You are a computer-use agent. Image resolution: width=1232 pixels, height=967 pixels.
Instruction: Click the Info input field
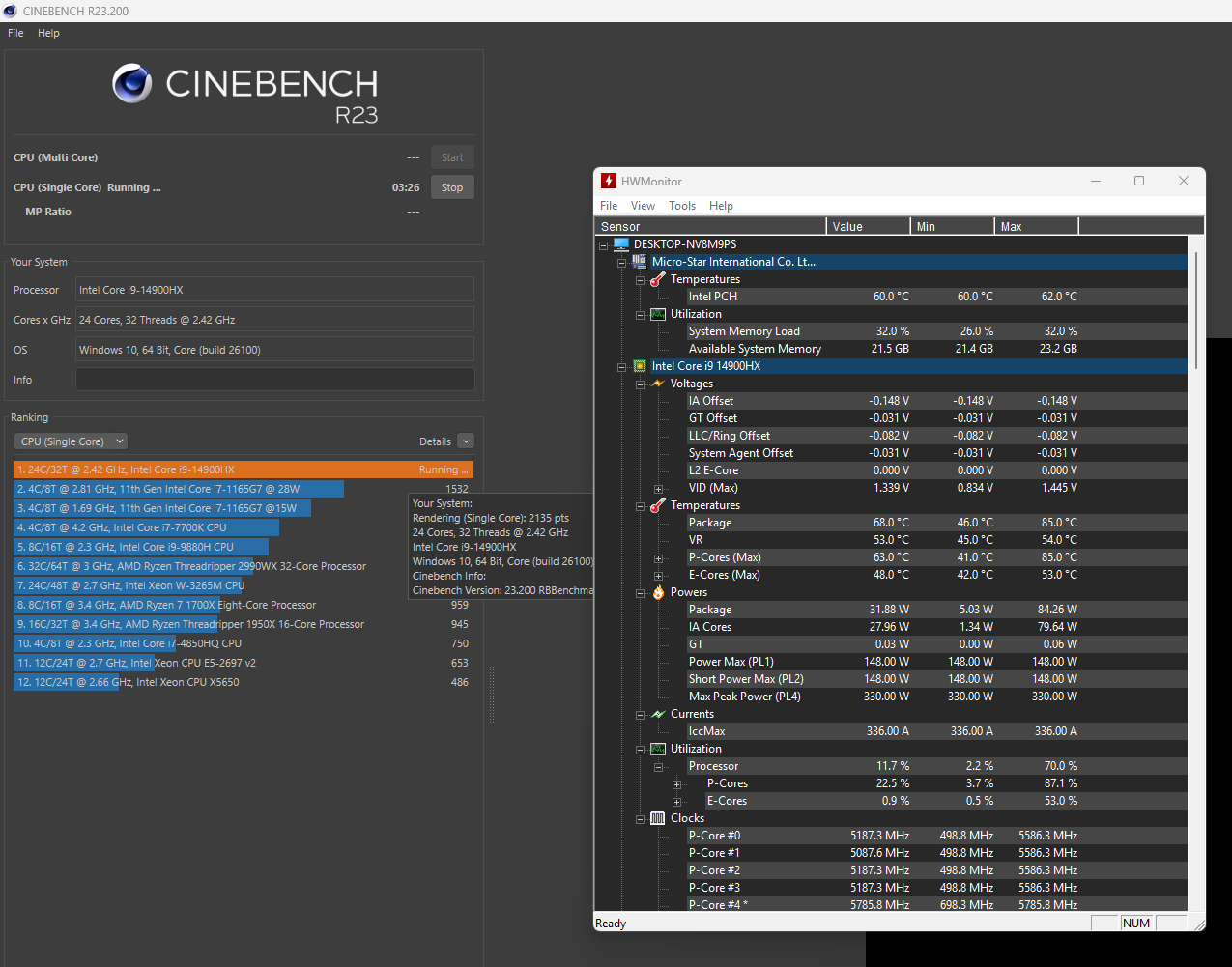tap(275, 380)
